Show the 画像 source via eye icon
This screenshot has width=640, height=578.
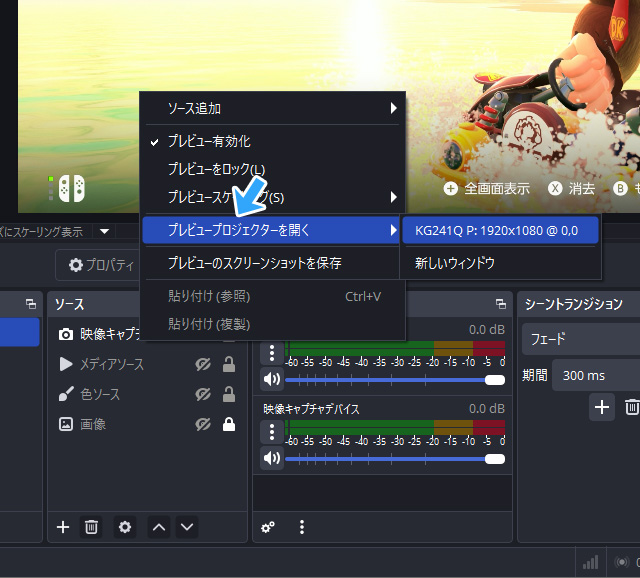click(203, 425)
